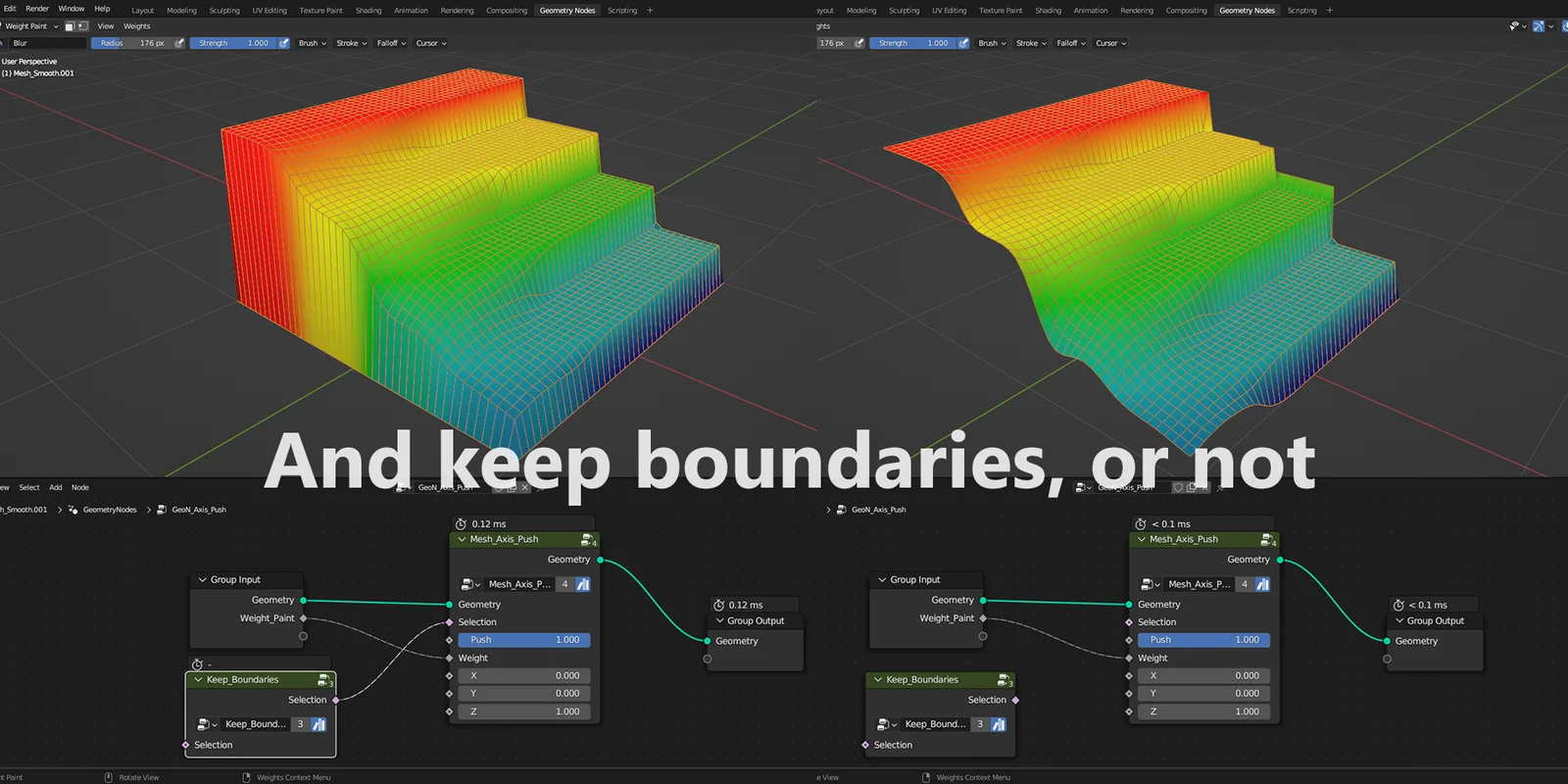
Task: Toggle fake user shield on Keep_Bound... in left node editor
Action: tap(318, 724)
